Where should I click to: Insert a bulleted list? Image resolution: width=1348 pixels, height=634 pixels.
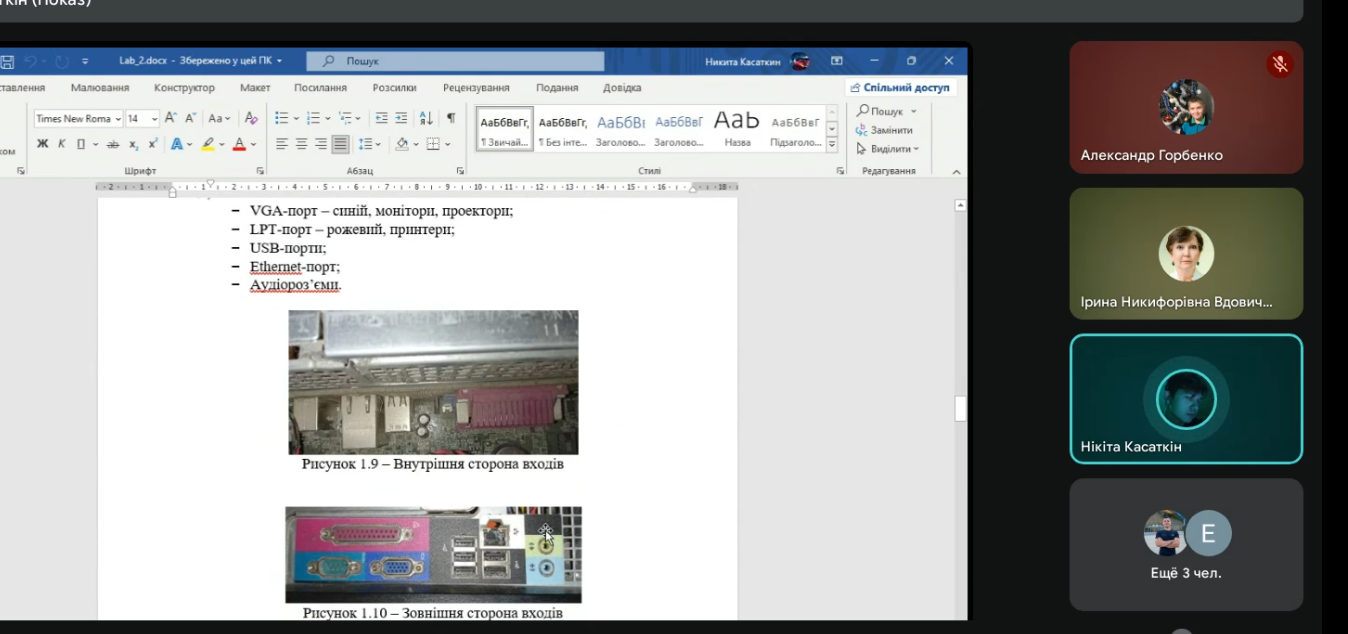pyautogui.click(x=282, y=118)
